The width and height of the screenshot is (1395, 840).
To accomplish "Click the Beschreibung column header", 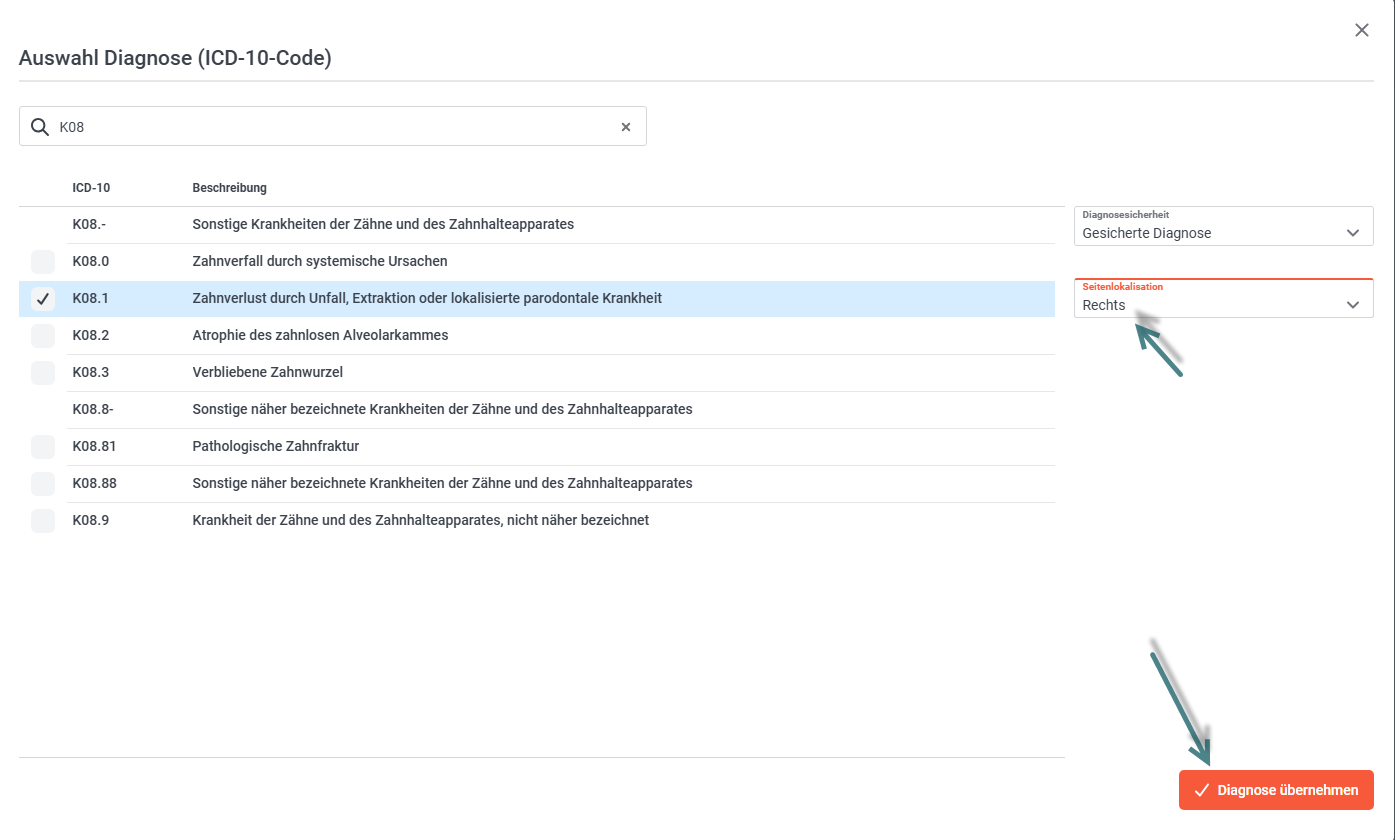I will click(x=229, y=188).
